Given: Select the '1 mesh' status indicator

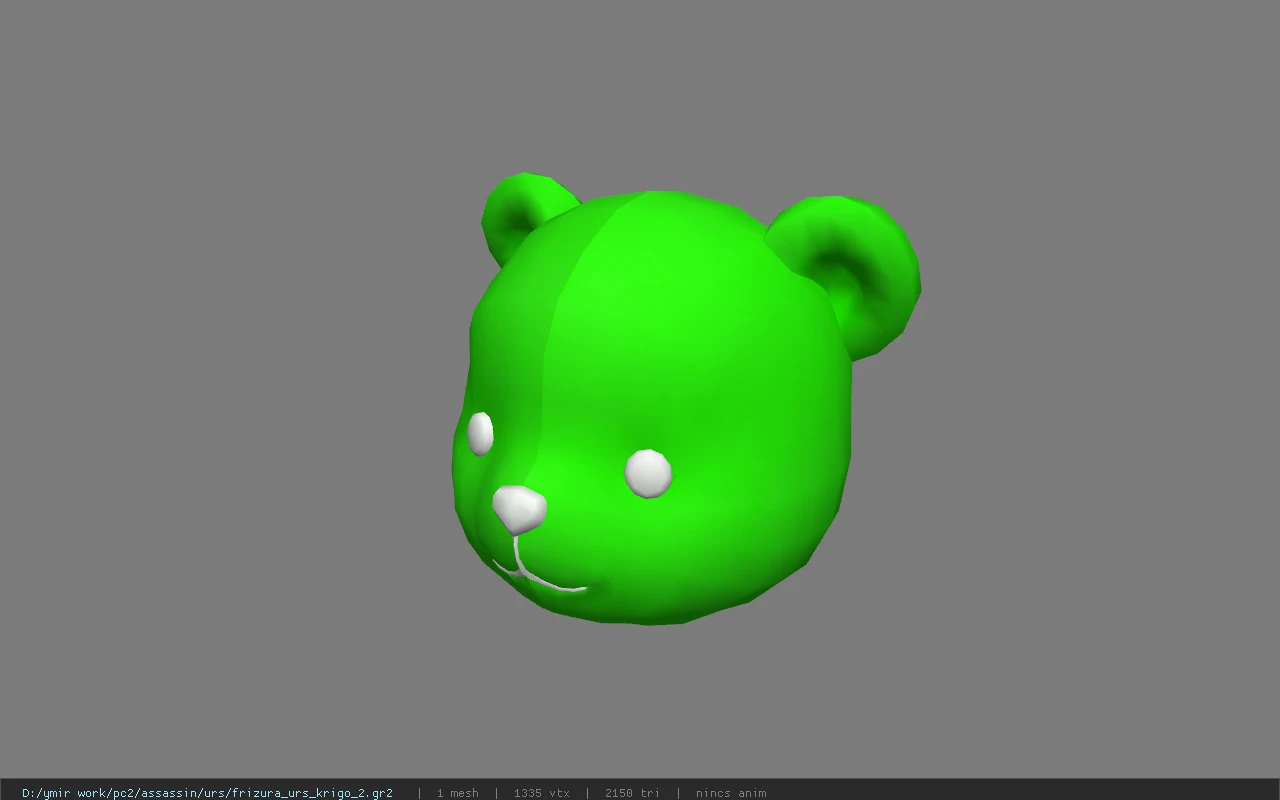Looking at the screenshot, I should click(x=457, y=793).
